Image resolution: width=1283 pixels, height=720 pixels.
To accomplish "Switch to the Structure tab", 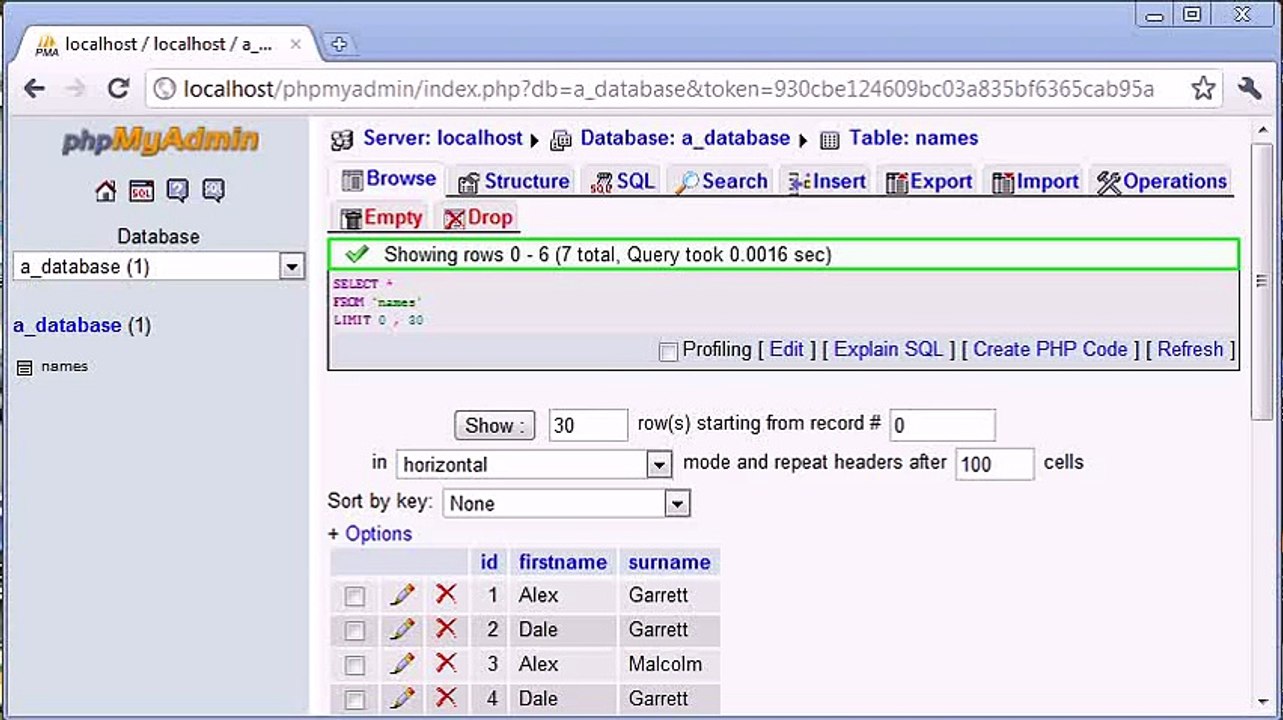I will coord(513,182).
